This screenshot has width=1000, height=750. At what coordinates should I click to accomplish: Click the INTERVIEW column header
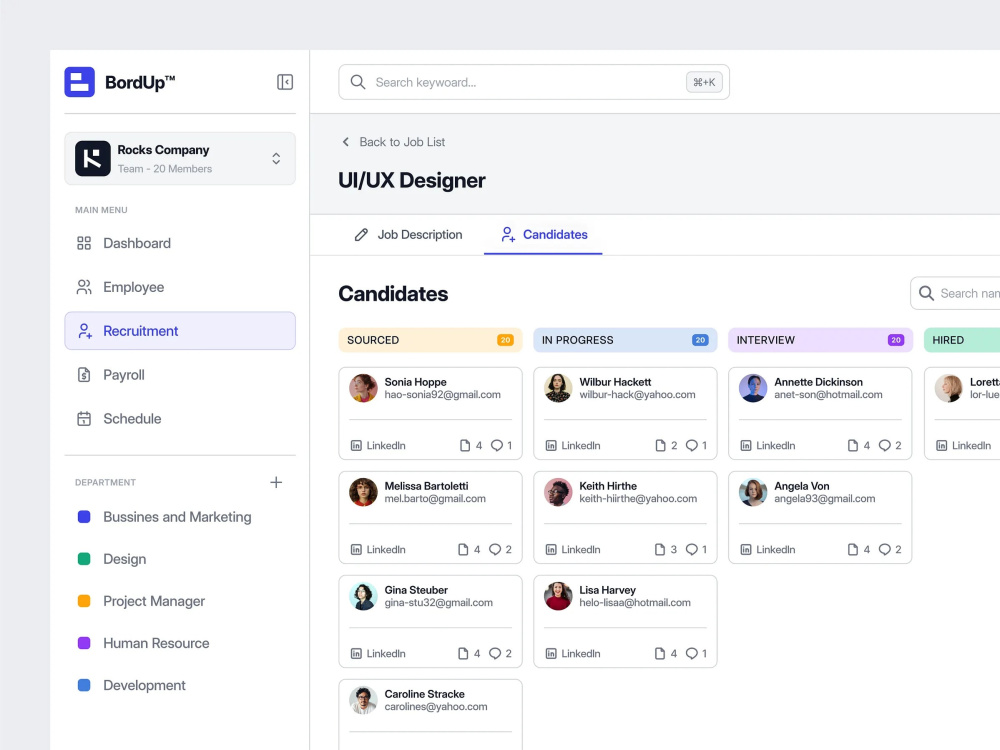[x=821, y=340]
